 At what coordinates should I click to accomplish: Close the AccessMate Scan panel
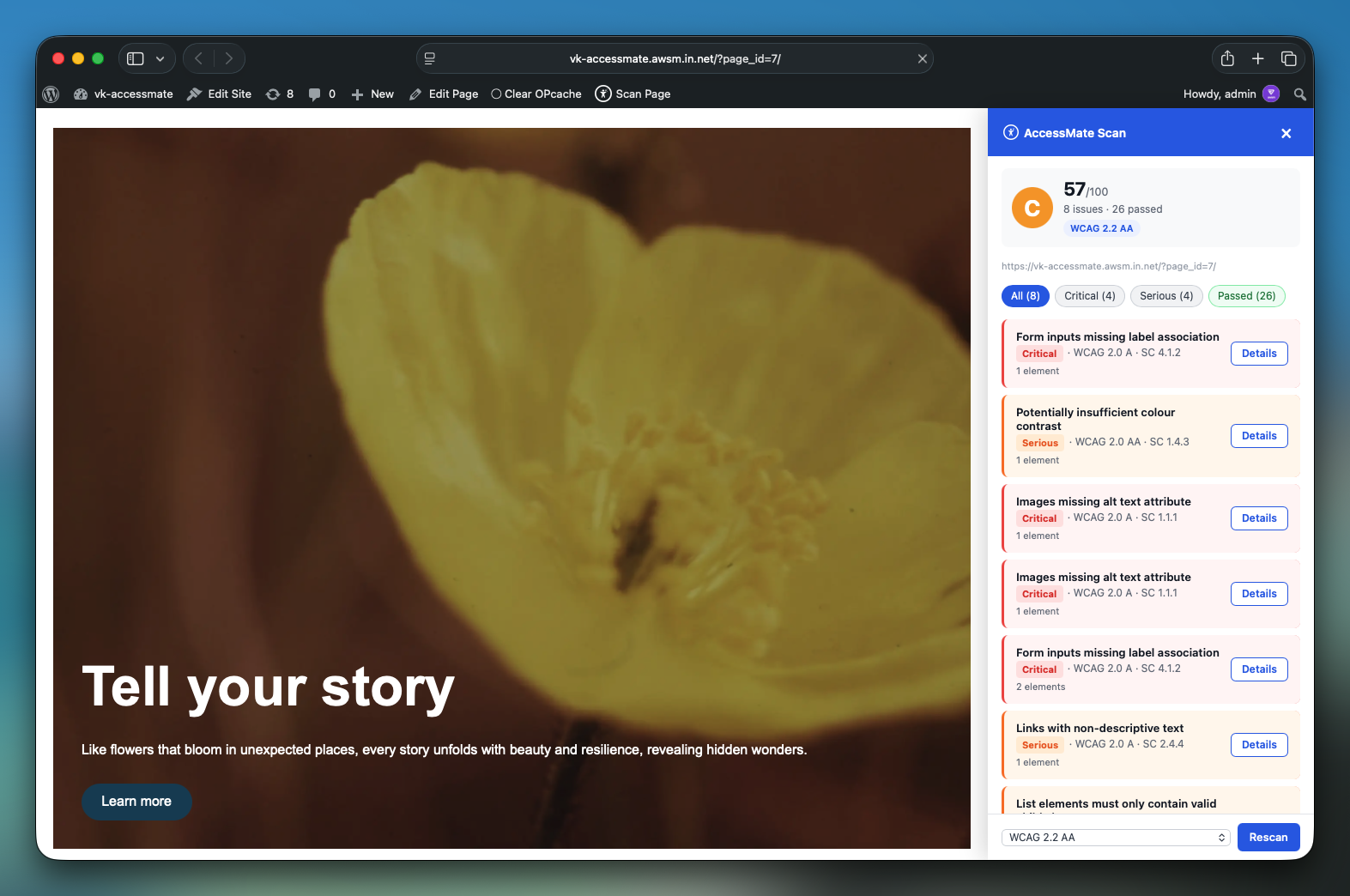point(1286,133)
